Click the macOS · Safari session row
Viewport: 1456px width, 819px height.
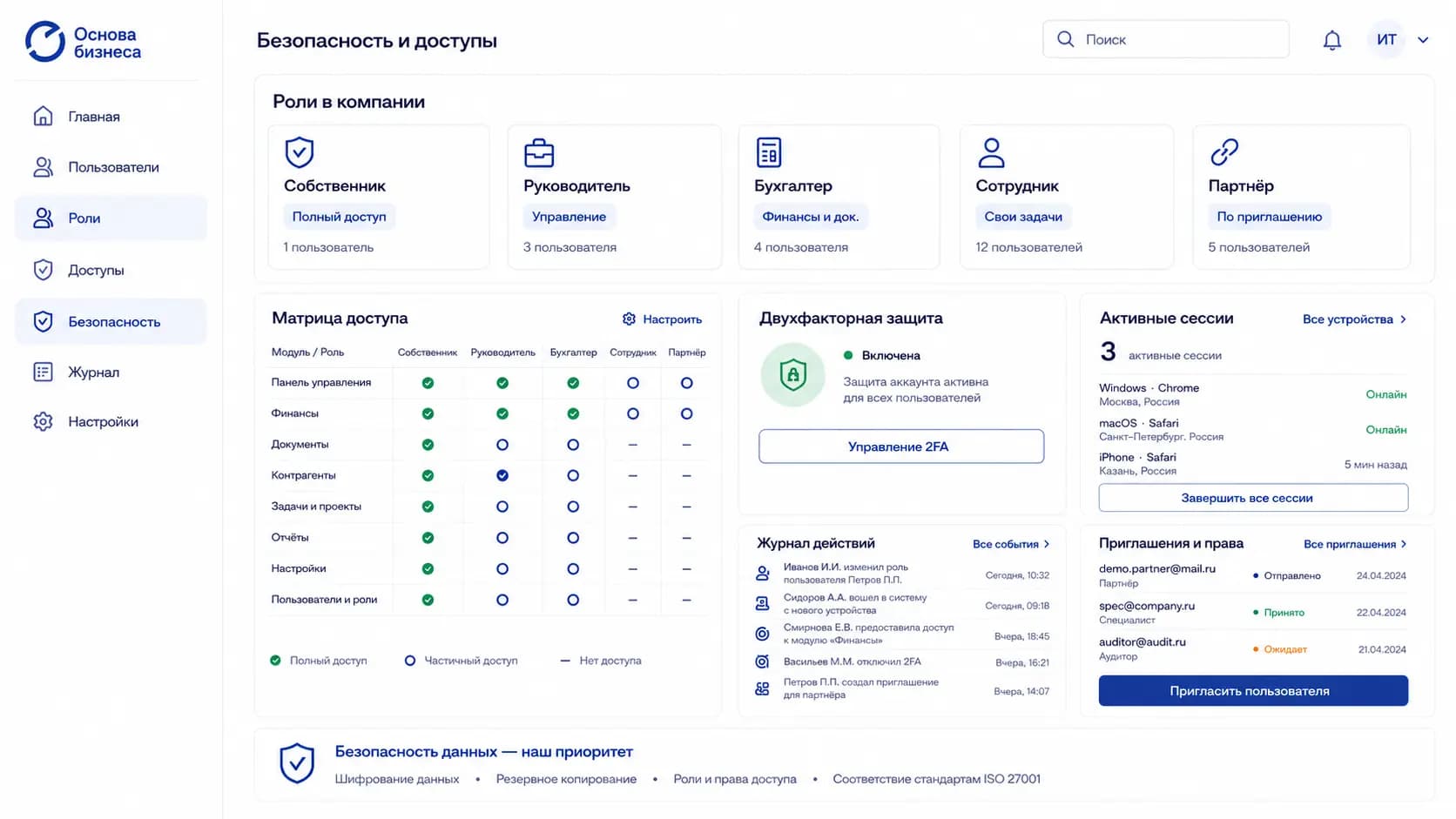click(1252, 429)
